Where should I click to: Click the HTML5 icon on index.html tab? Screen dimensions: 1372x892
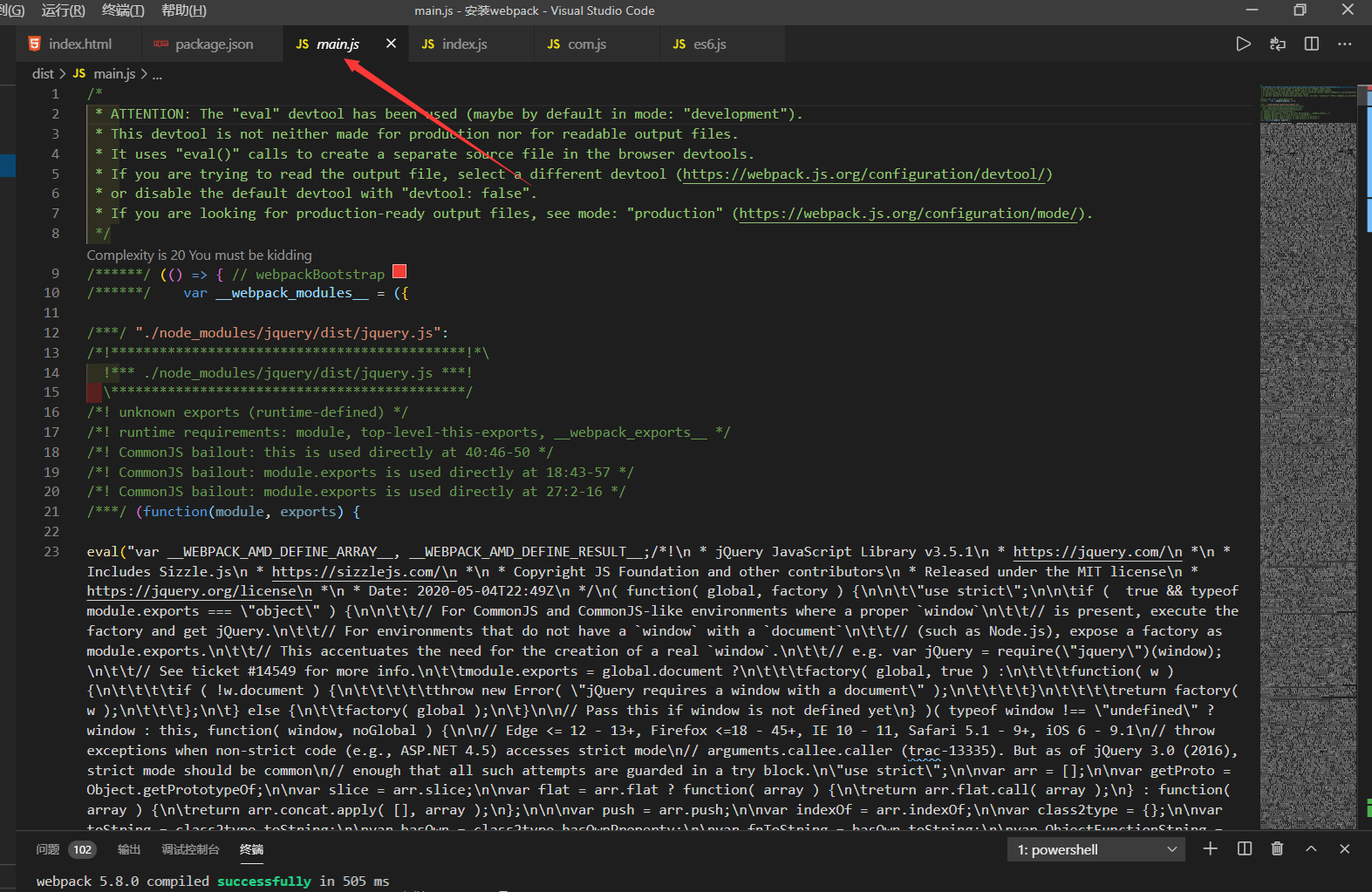pos(35,44)
